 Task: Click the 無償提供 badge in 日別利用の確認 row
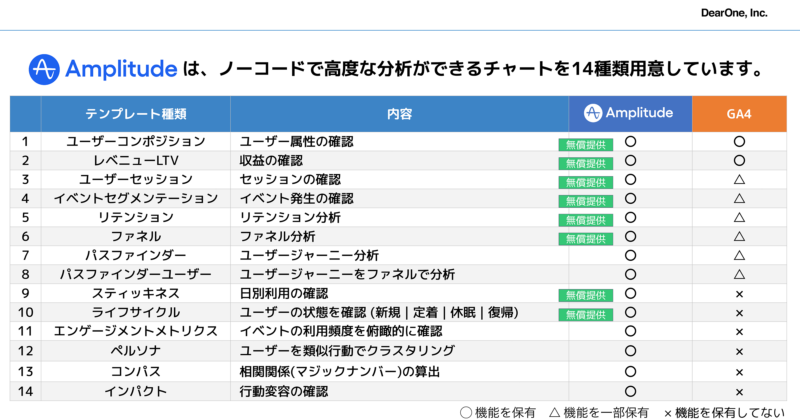(x=586, y=296)
